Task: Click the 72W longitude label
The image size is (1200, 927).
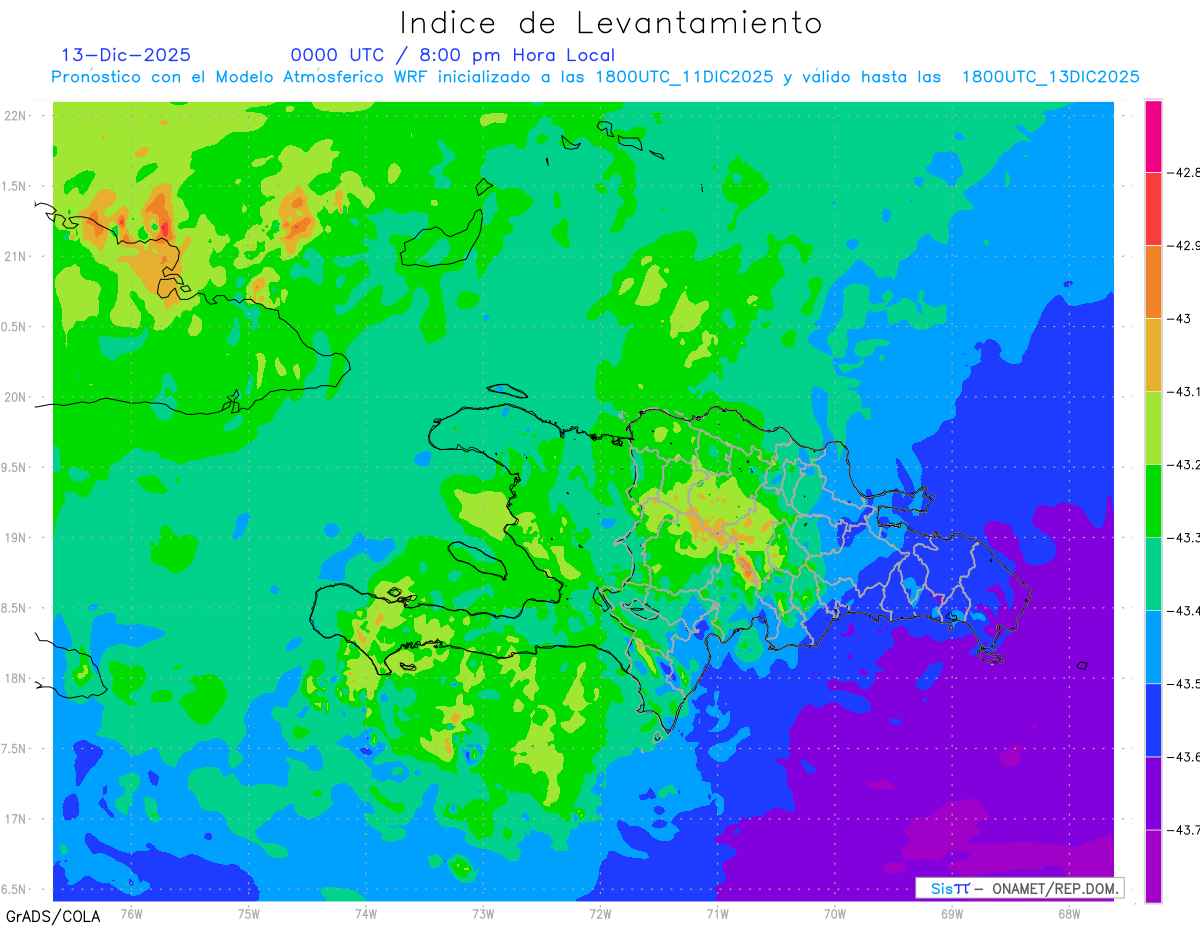Action: [x=600, y=914]
